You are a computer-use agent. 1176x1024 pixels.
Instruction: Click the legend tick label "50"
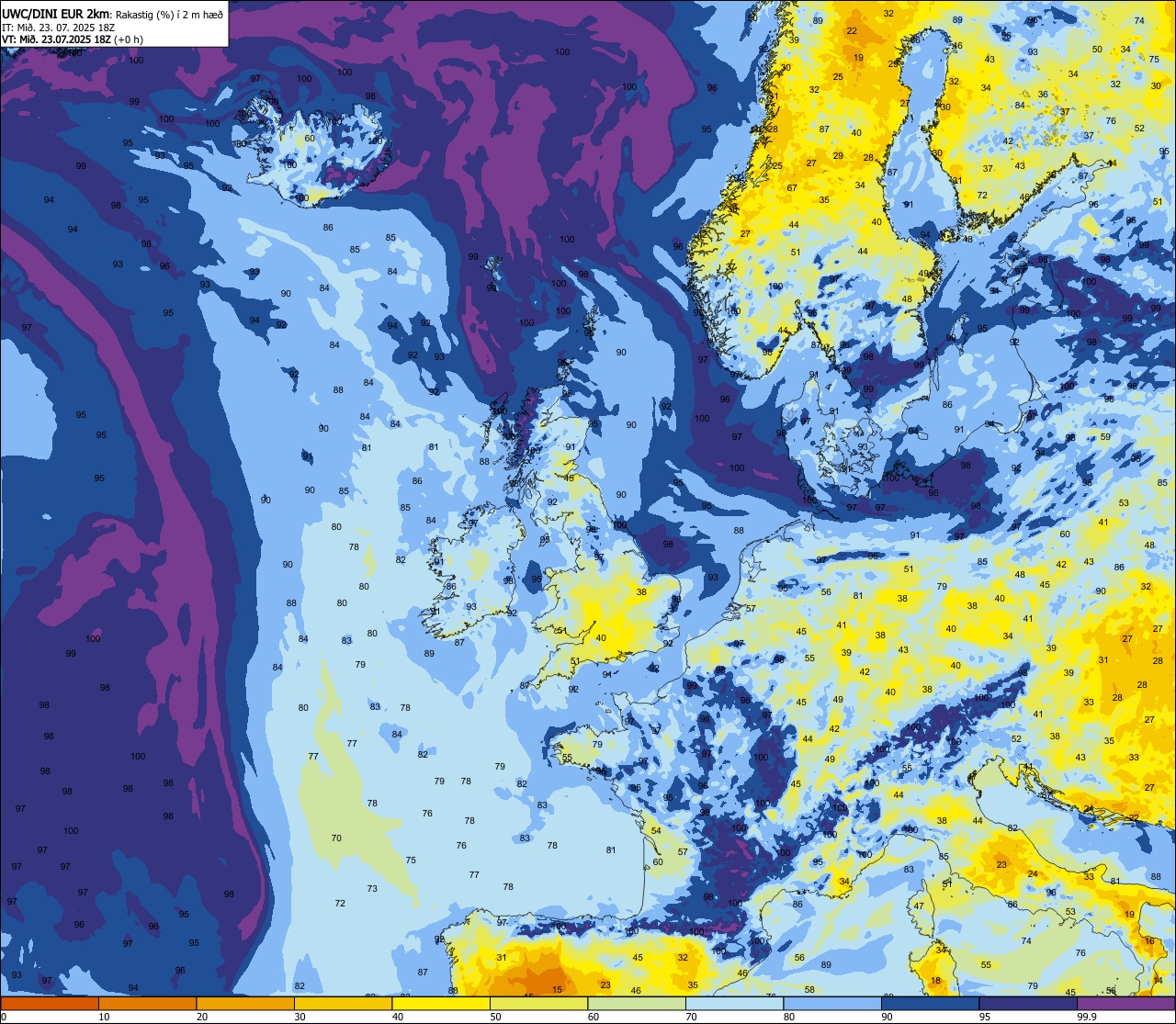tap(495, 1017)
